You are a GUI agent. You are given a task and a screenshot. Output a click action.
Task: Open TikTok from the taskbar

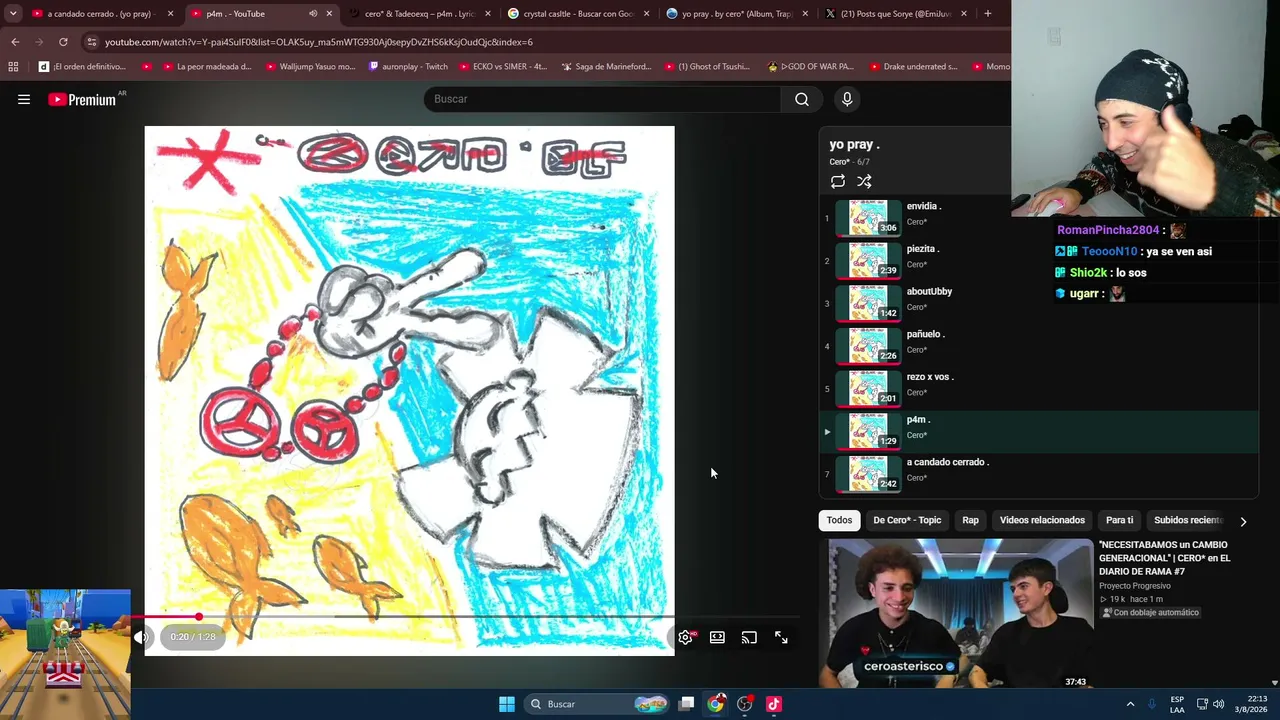[773, 704]
